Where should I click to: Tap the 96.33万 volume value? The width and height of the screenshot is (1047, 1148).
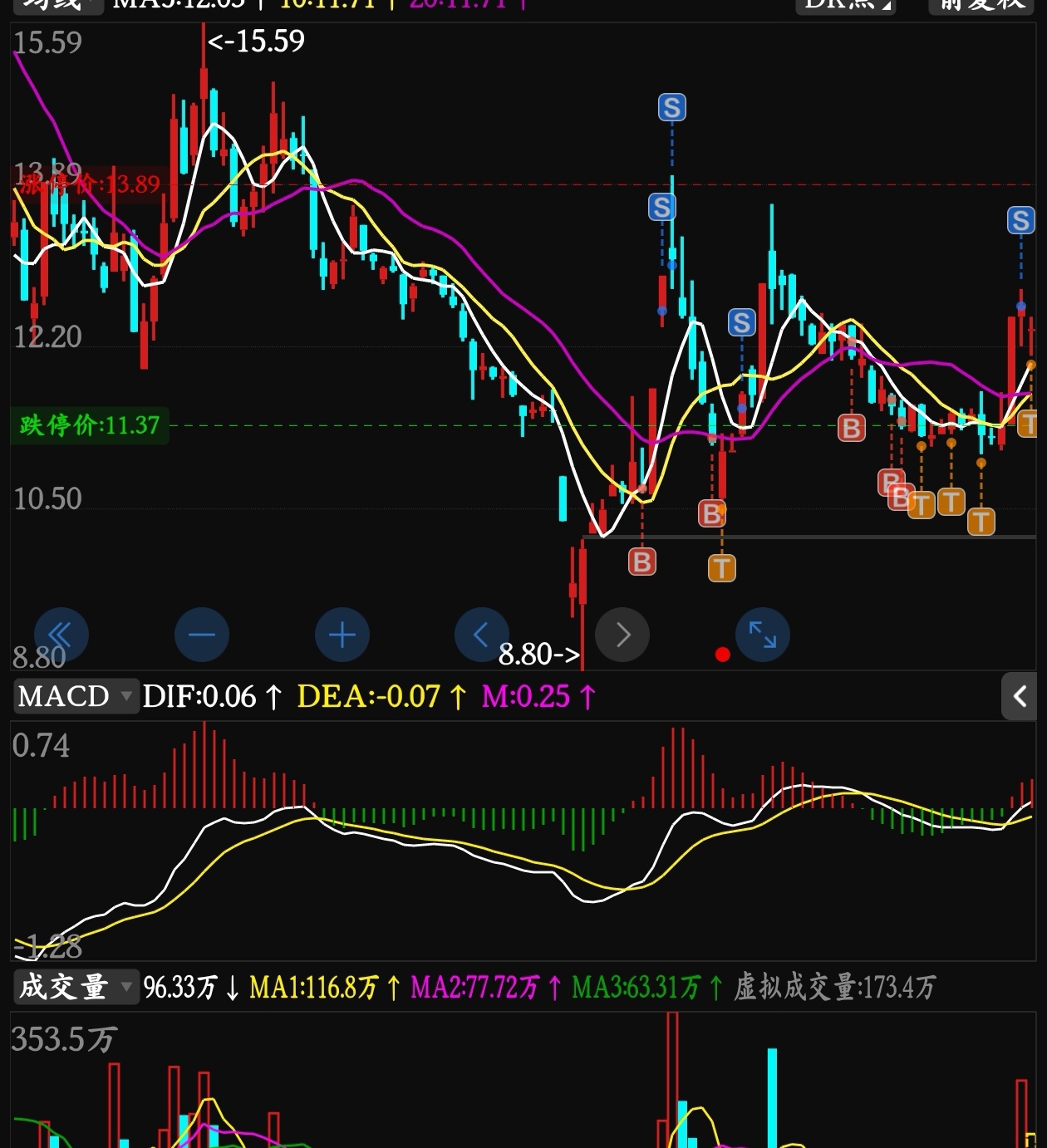coord(180,987)
